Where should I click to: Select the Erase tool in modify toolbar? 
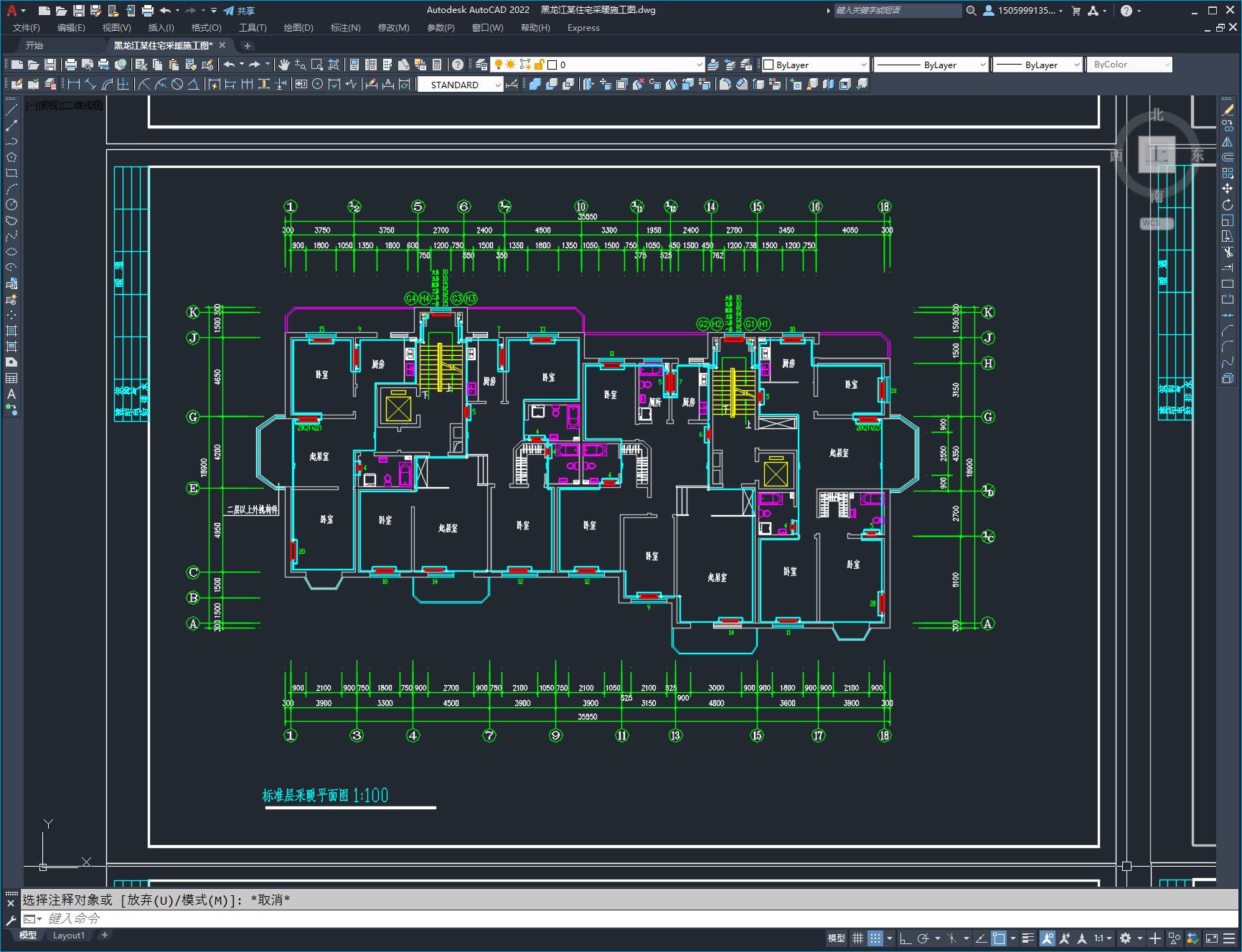1228,110
